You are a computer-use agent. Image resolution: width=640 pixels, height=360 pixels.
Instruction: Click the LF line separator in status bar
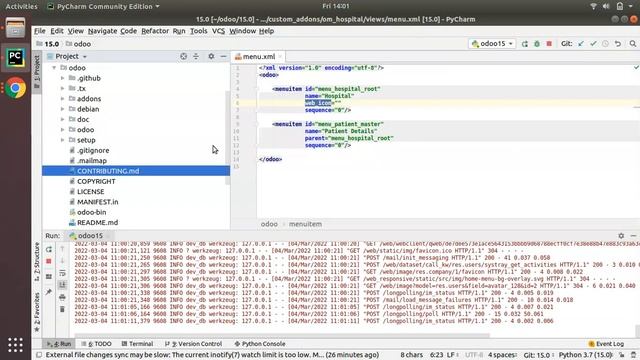click(x=451, y=355)
